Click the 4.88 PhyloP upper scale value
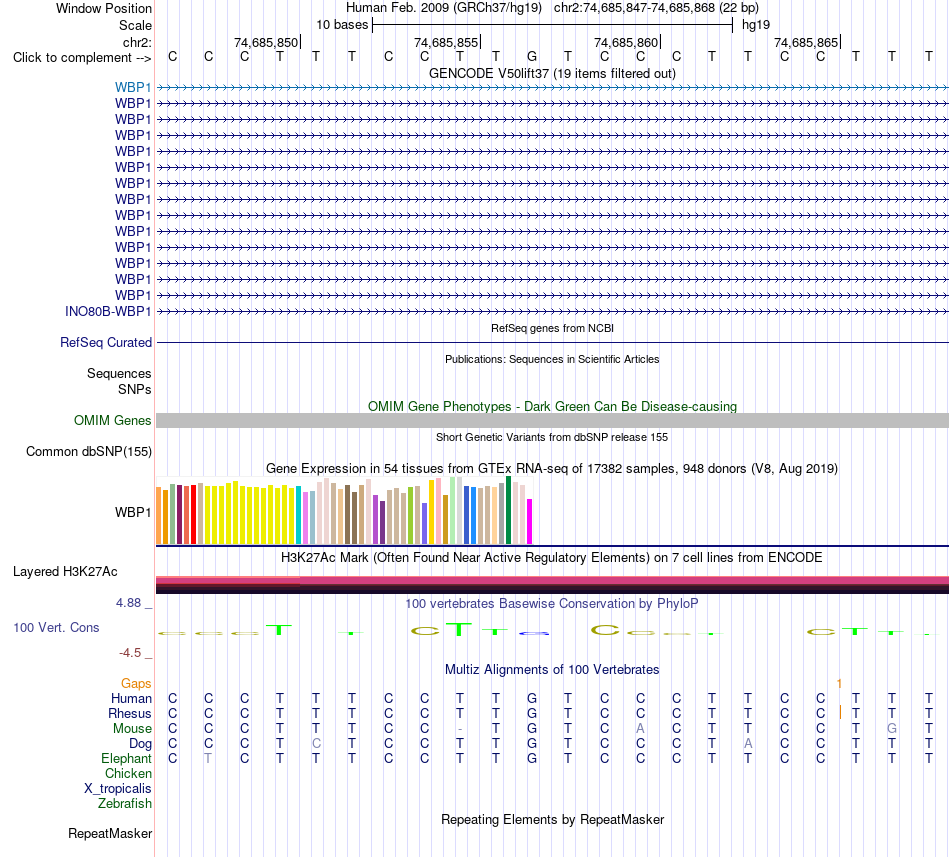Screen dimensions: 950x857 click(128, 603)
